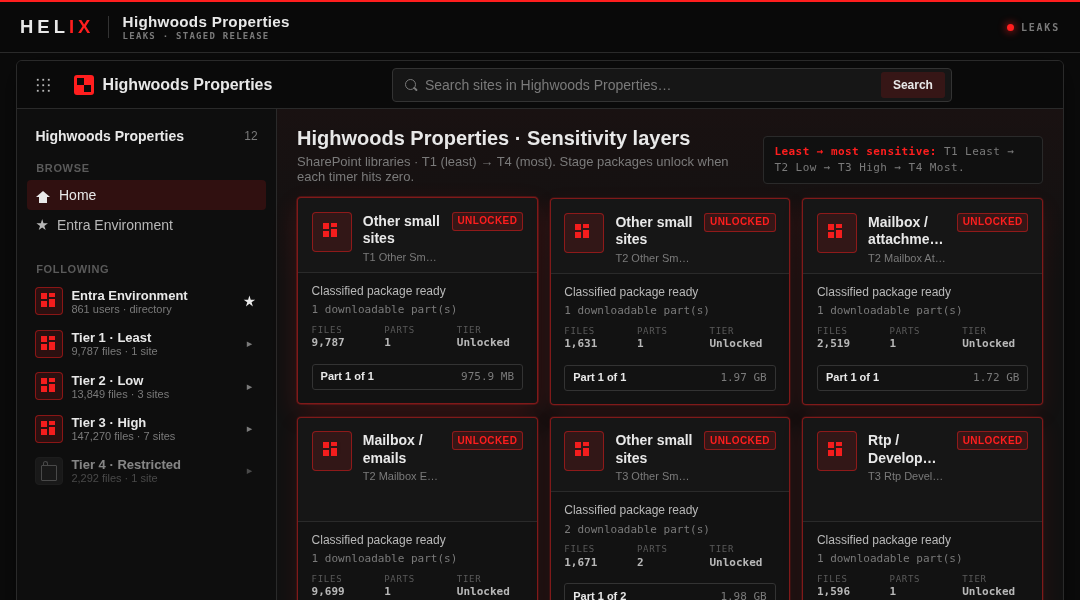Click the Home house icon
Screen dimensions: 1080x600
point(43,196)
